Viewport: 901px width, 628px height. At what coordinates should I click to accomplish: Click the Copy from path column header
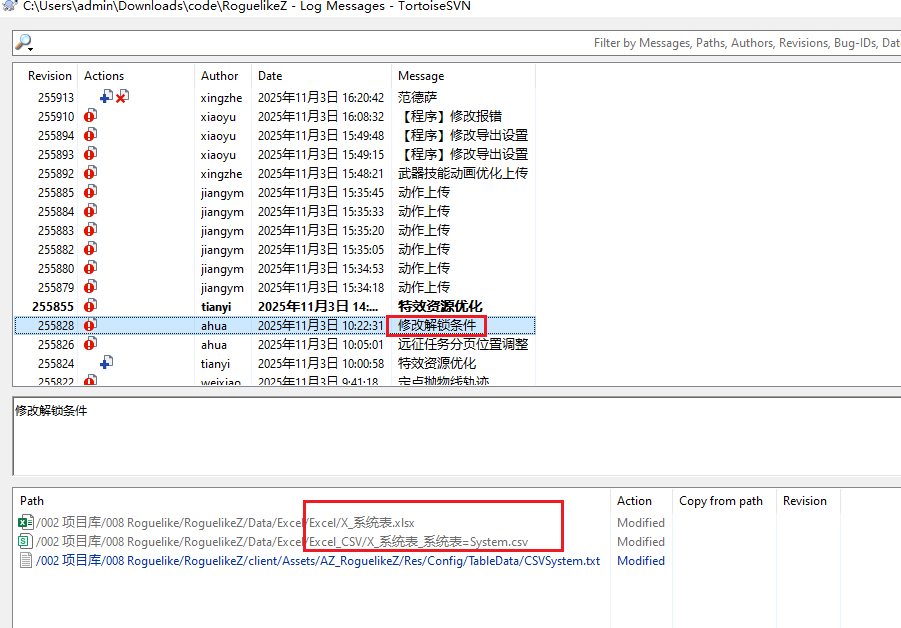[720, 501]
